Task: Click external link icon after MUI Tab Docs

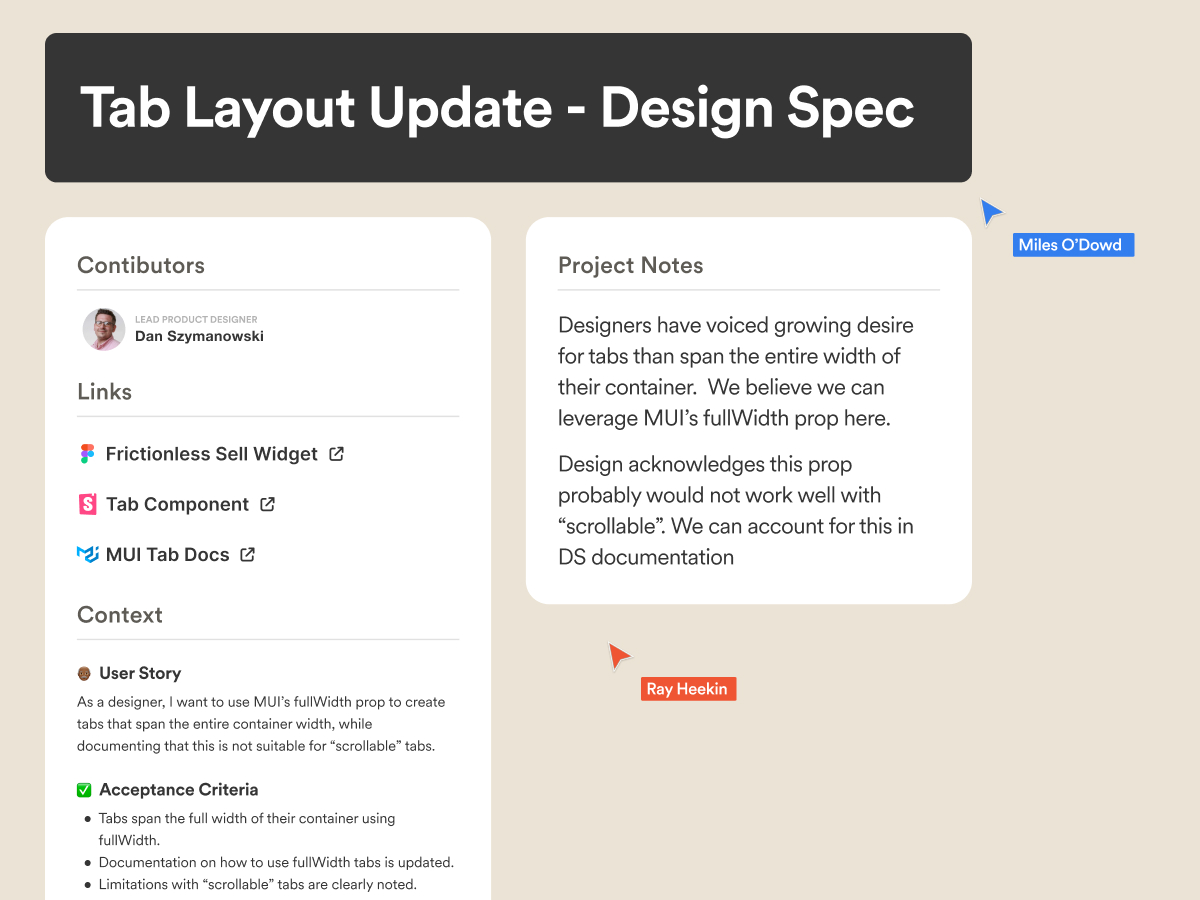Action: point(248,554)
